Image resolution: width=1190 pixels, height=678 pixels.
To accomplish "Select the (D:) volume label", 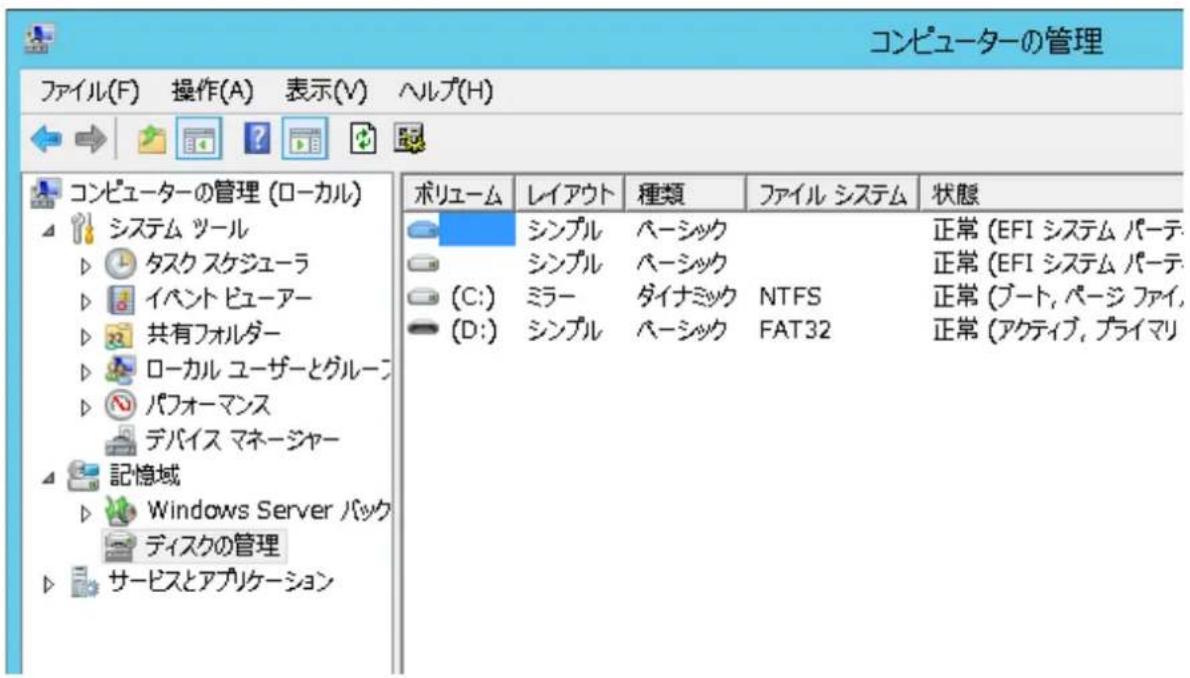I will pos(474,330).
